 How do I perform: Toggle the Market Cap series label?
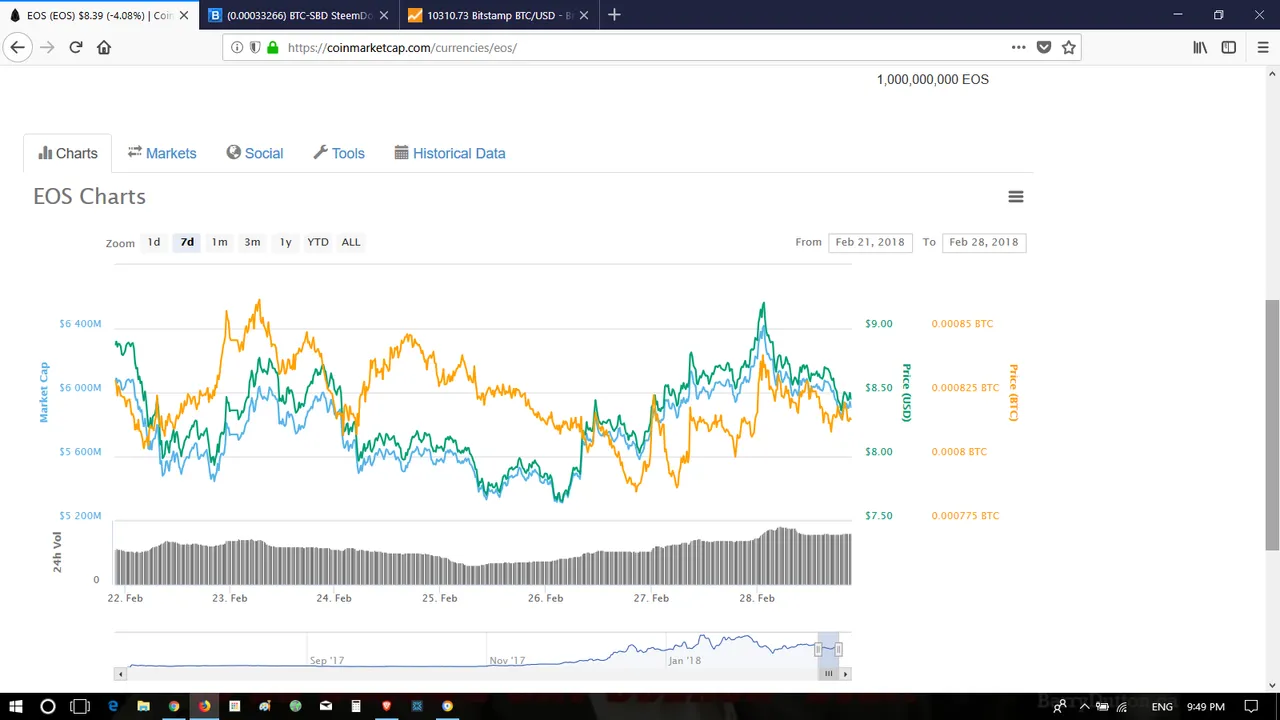pyautogui.click(x=44, y=393)
